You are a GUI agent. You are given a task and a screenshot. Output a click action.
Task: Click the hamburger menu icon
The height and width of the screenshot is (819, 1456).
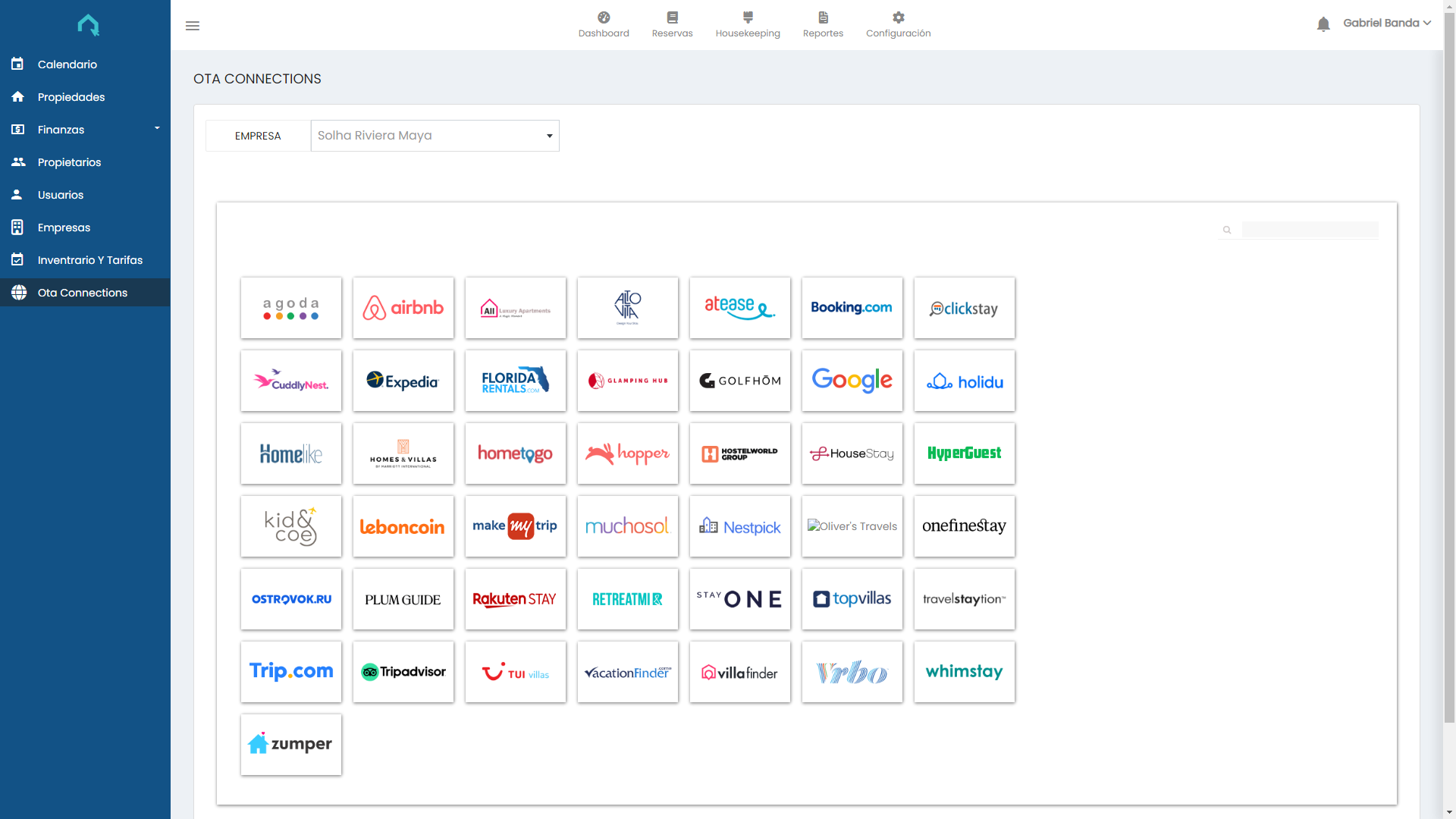pos(193,26)
